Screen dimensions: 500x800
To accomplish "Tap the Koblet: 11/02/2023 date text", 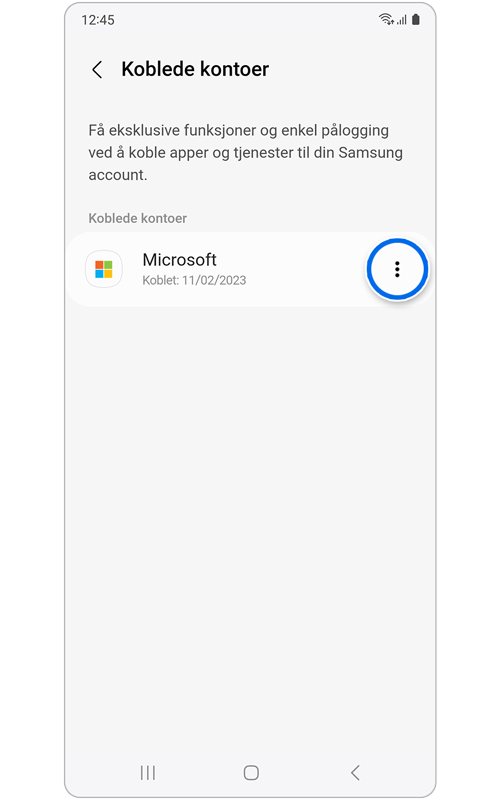I will pos(194,280).
